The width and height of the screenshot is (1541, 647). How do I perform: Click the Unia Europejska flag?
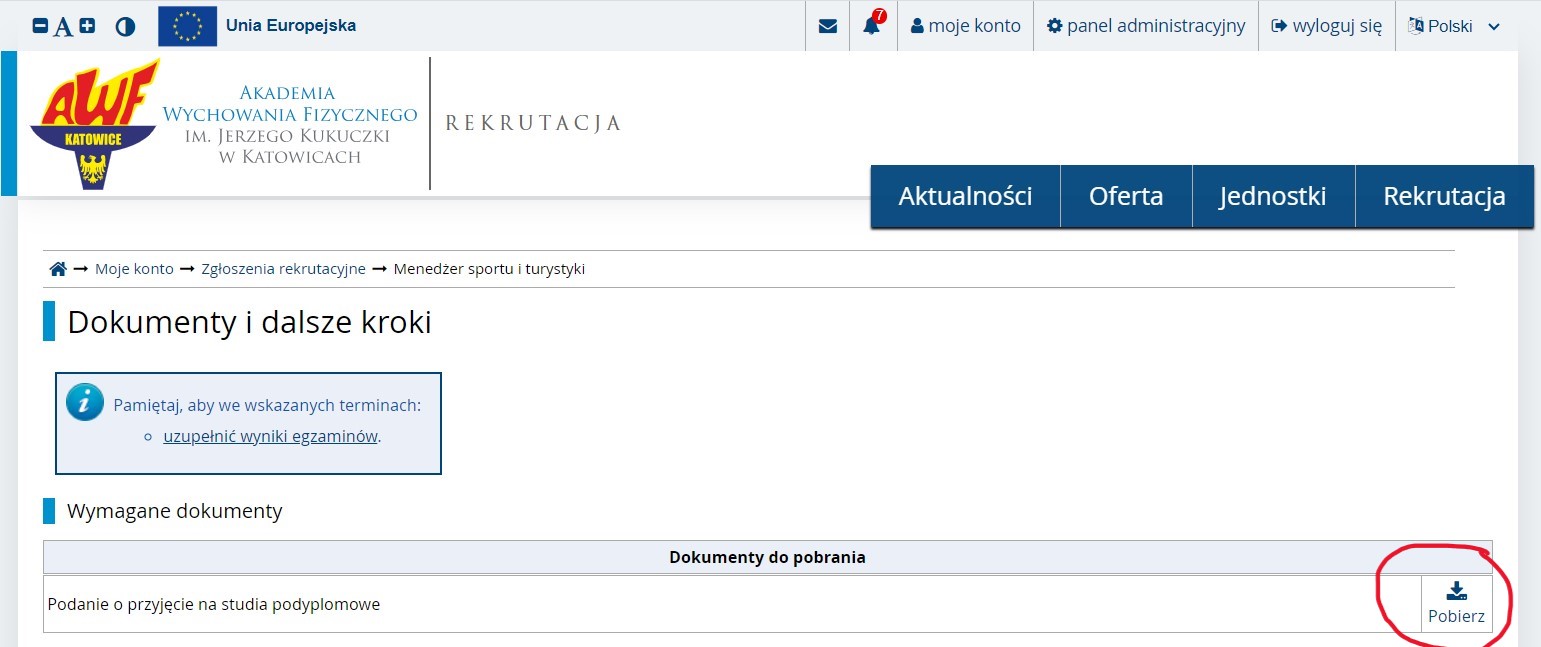point(186,25)
